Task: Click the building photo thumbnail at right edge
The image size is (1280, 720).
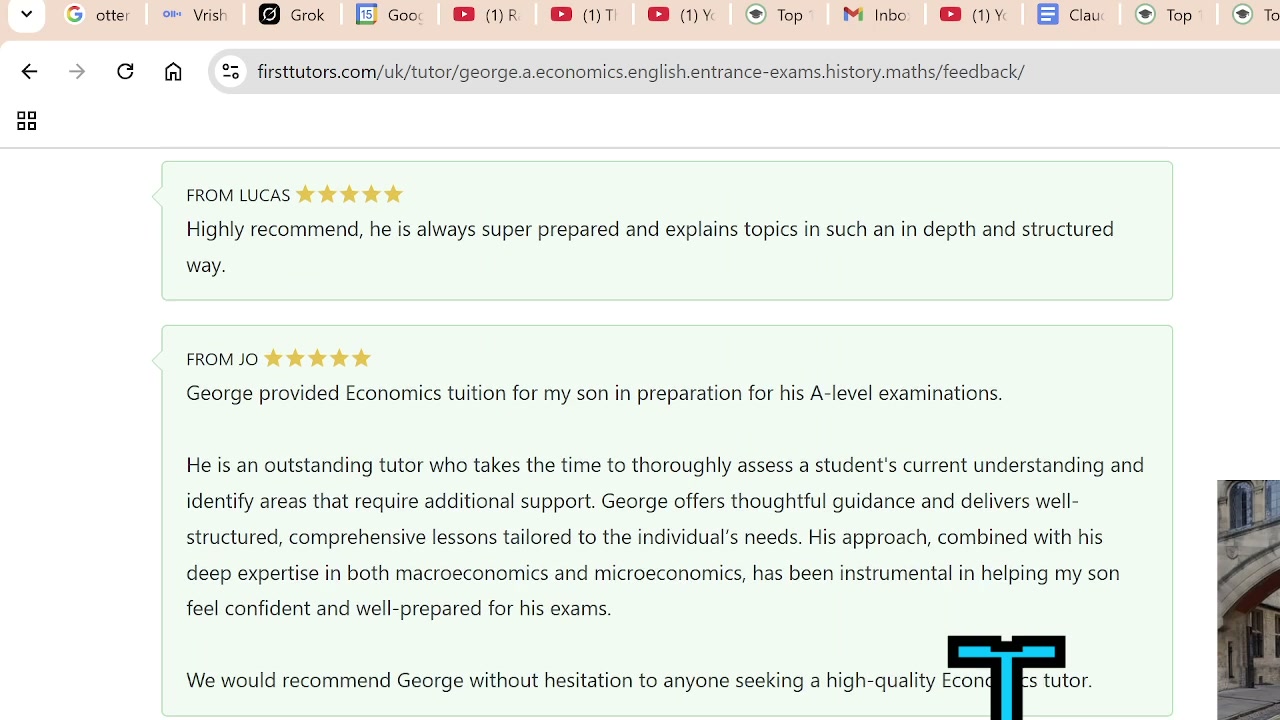Action: (x=1248, y=600)
